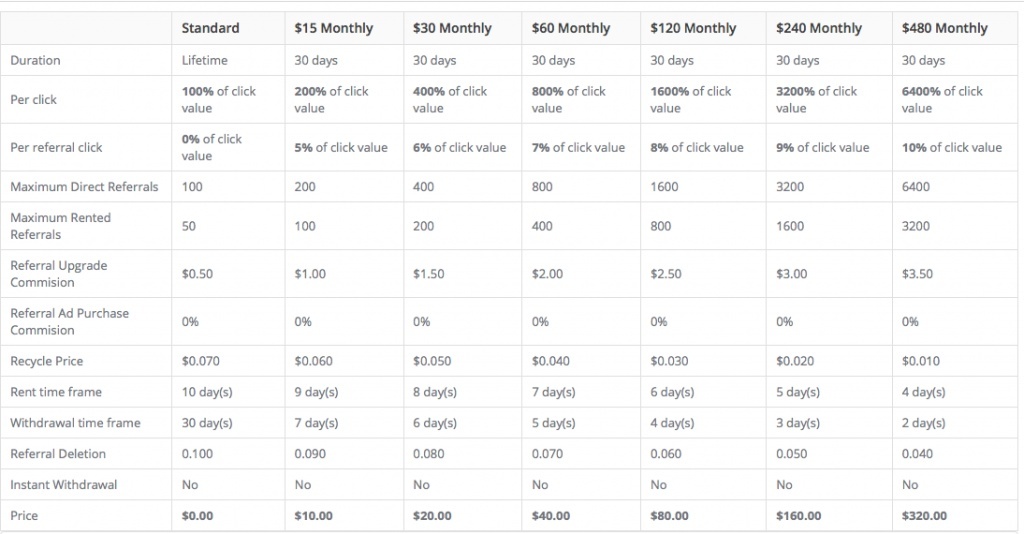
Task: Select the Recycle Price row label
Action: 46,361
